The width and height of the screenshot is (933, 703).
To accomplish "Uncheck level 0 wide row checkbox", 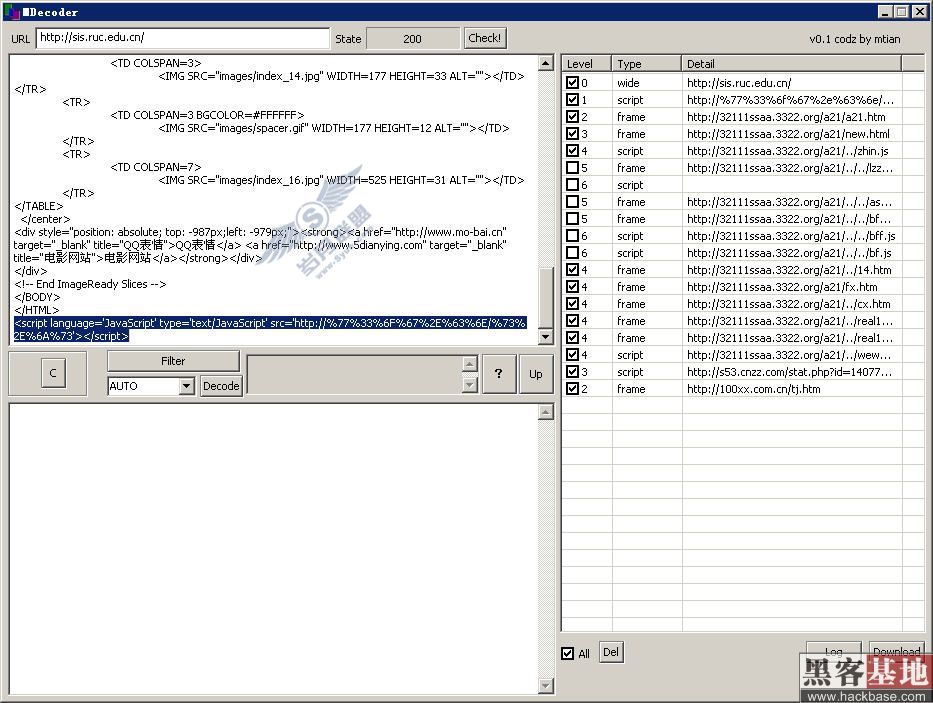I will pyautogui.click(x=572, y=83).
